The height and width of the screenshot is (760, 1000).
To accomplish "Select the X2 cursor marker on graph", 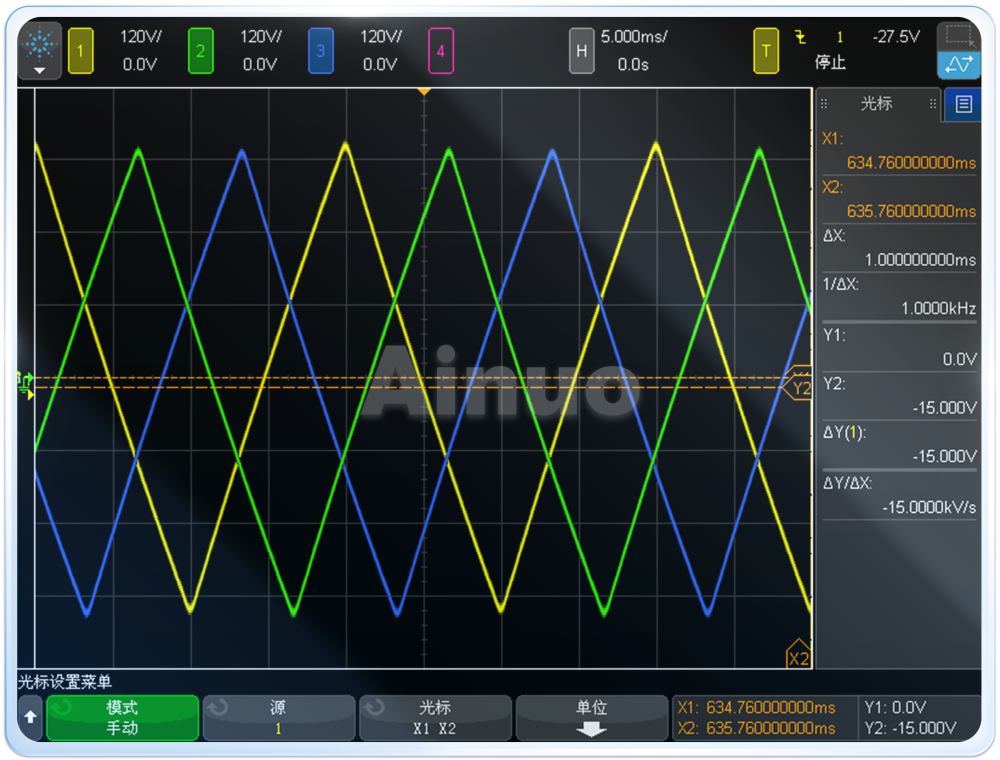I will pyautogui.click(x=798, y=655).
